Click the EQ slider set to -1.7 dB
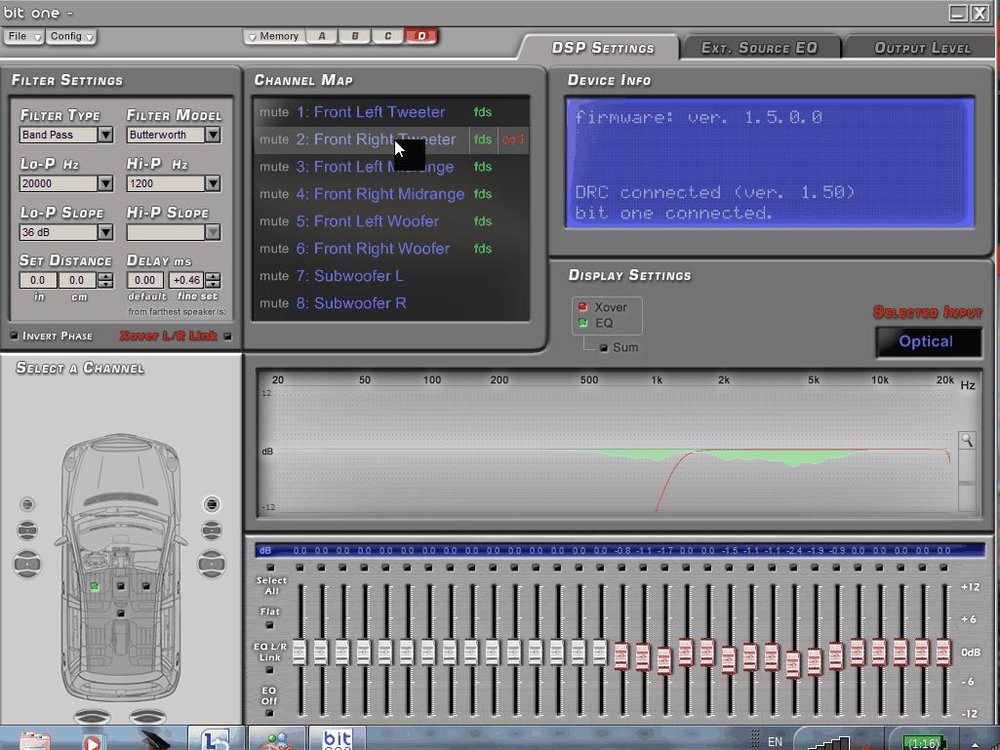1000x750 pixels. coord(665,661)
